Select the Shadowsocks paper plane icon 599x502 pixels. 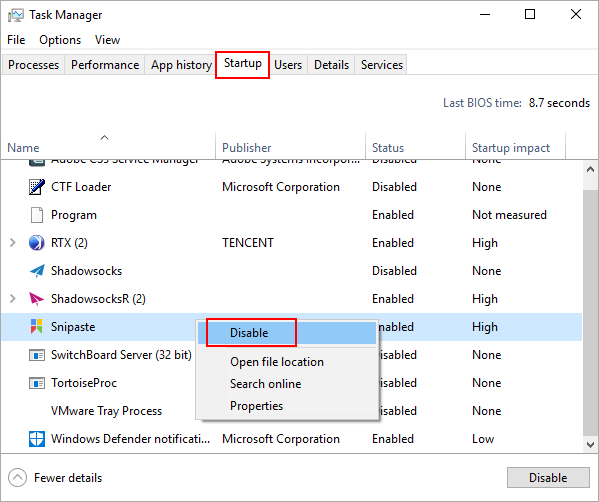point(37,271)
